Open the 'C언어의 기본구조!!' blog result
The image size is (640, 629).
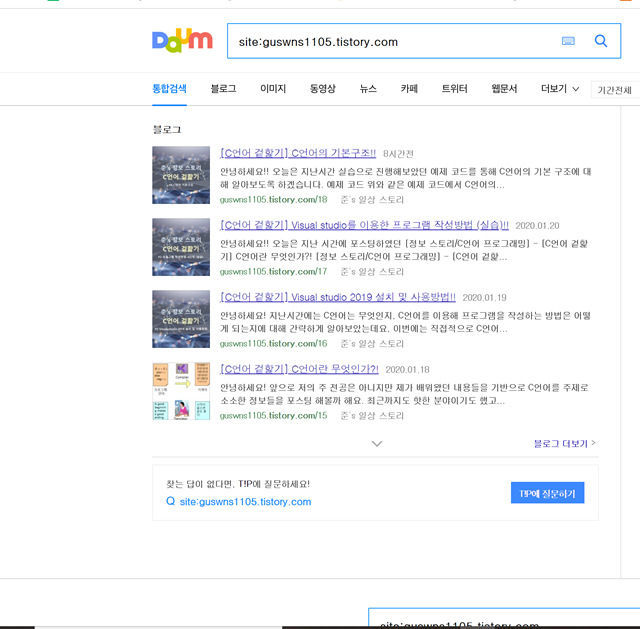point(298,153)
